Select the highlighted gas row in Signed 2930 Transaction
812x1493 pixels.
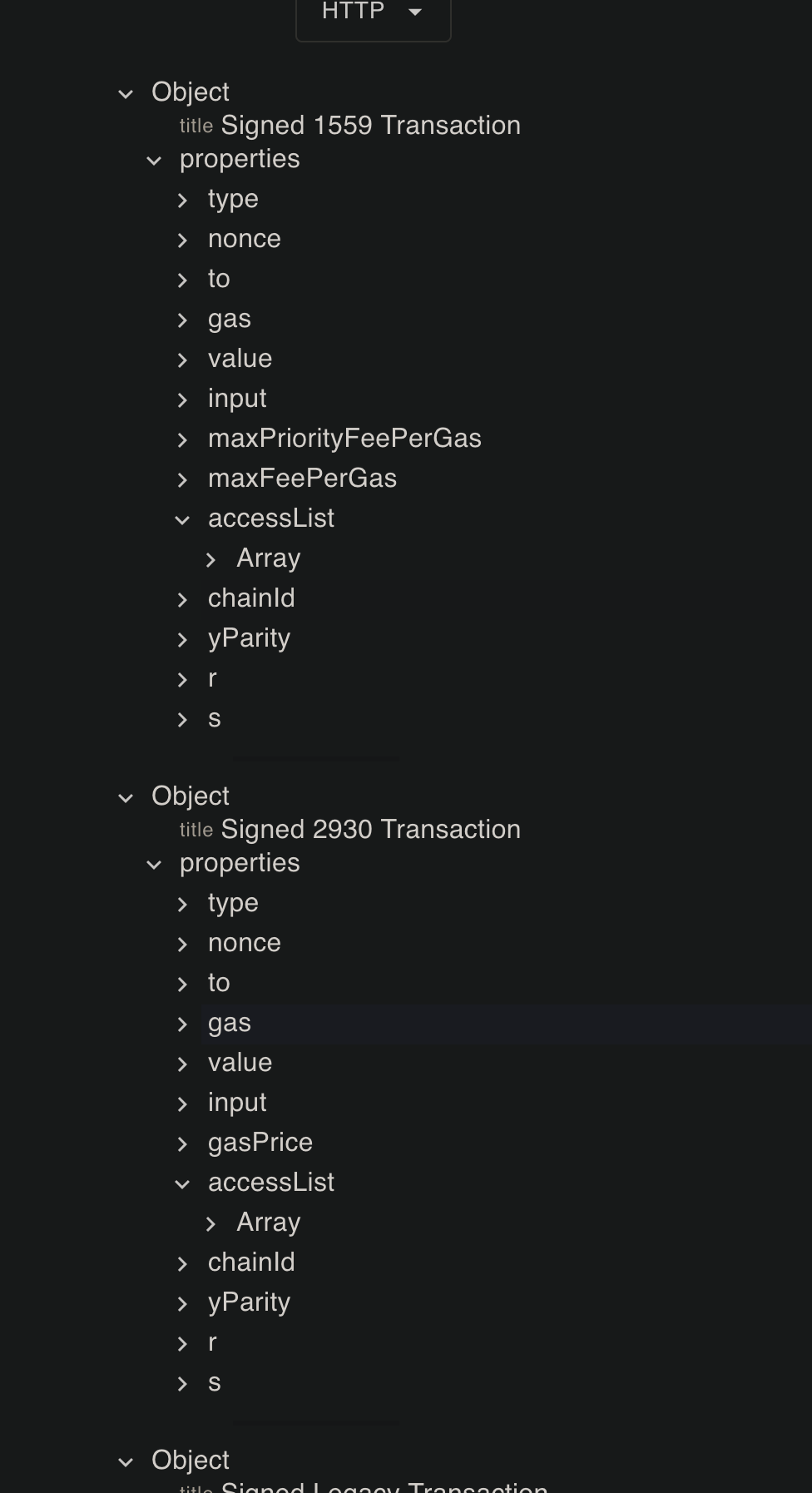click(230, 1024)
